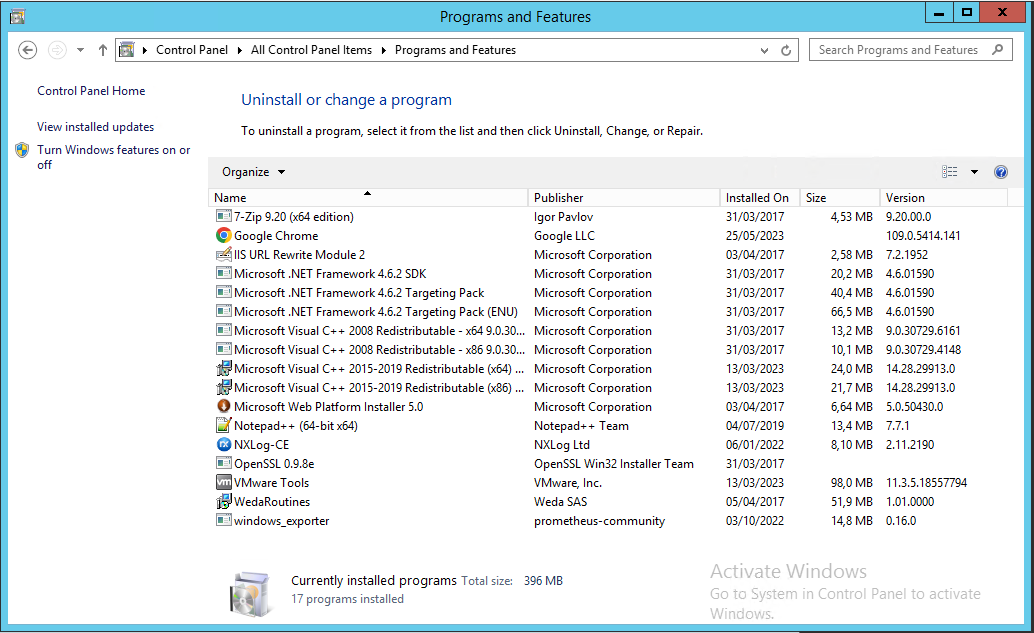Expand the arrow before Control Panel breadcrumb
Image resolution: width=1034 pixels, height=633 pixels.
tap(144, 50)
